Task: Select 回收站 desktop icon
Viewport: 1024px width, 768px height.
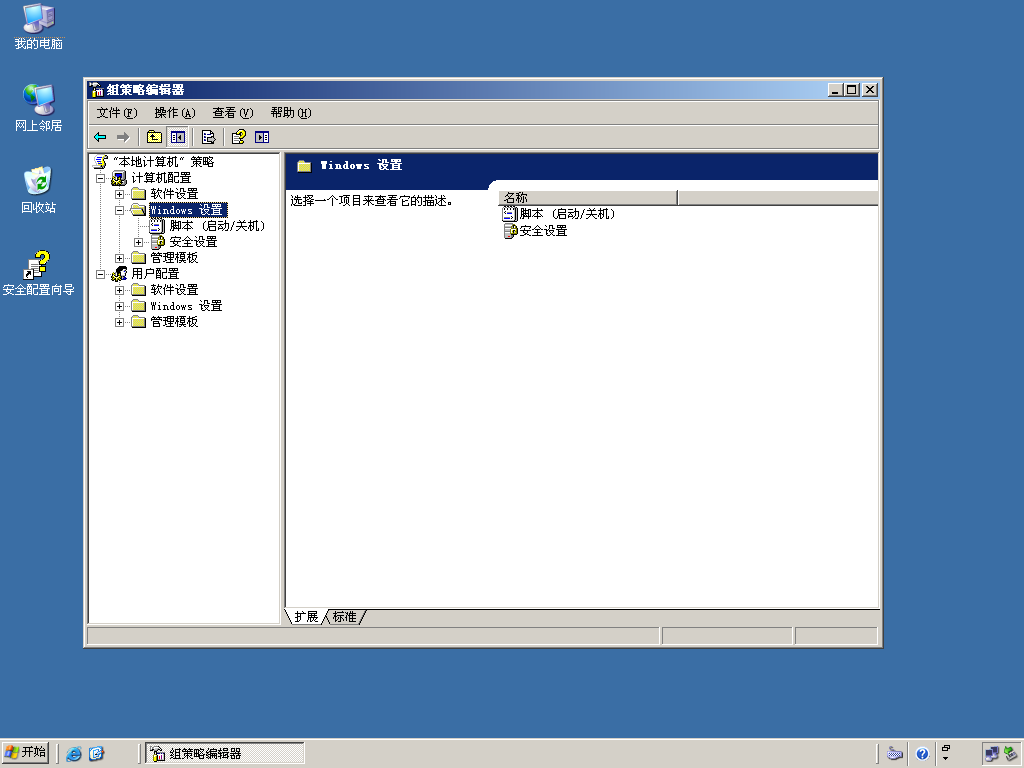Action: tap(39, 190)
